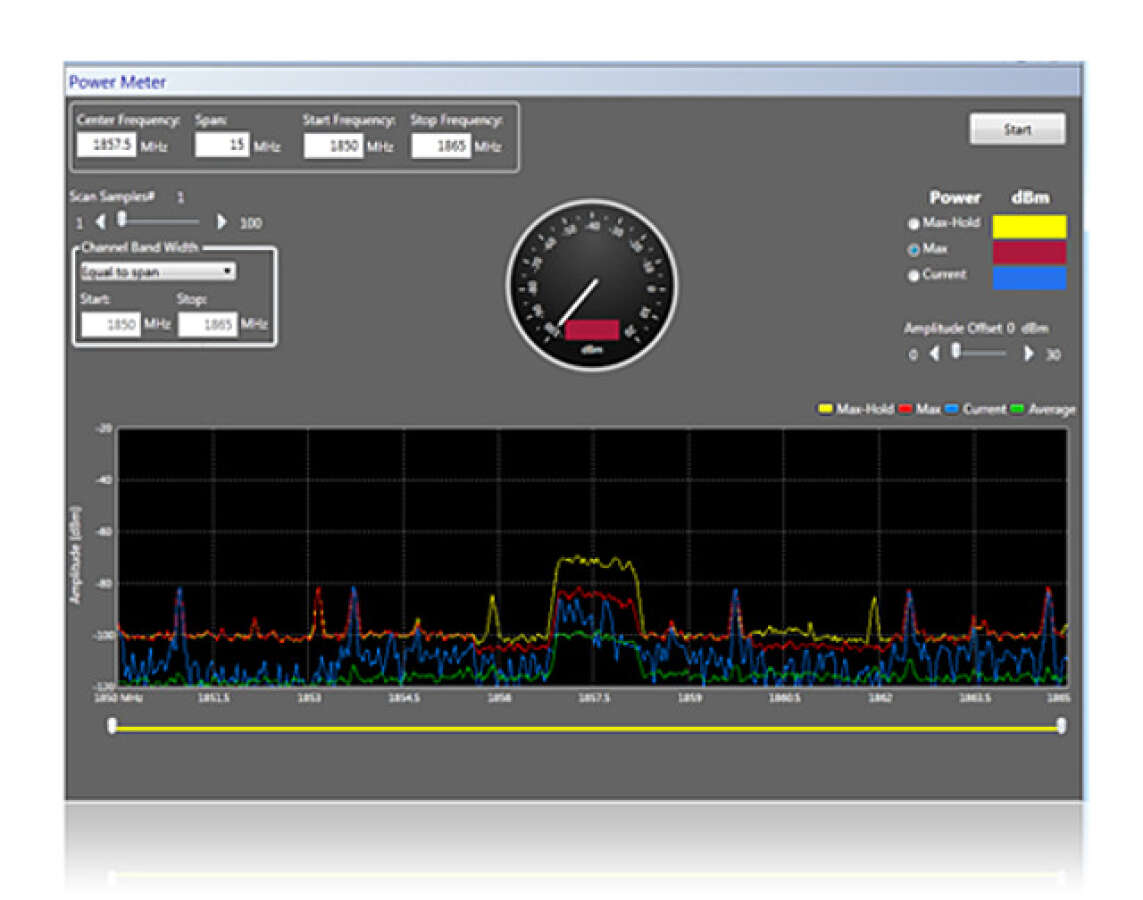
Task: Click the Current legend entry above chart
Action: tap(975, 409)
